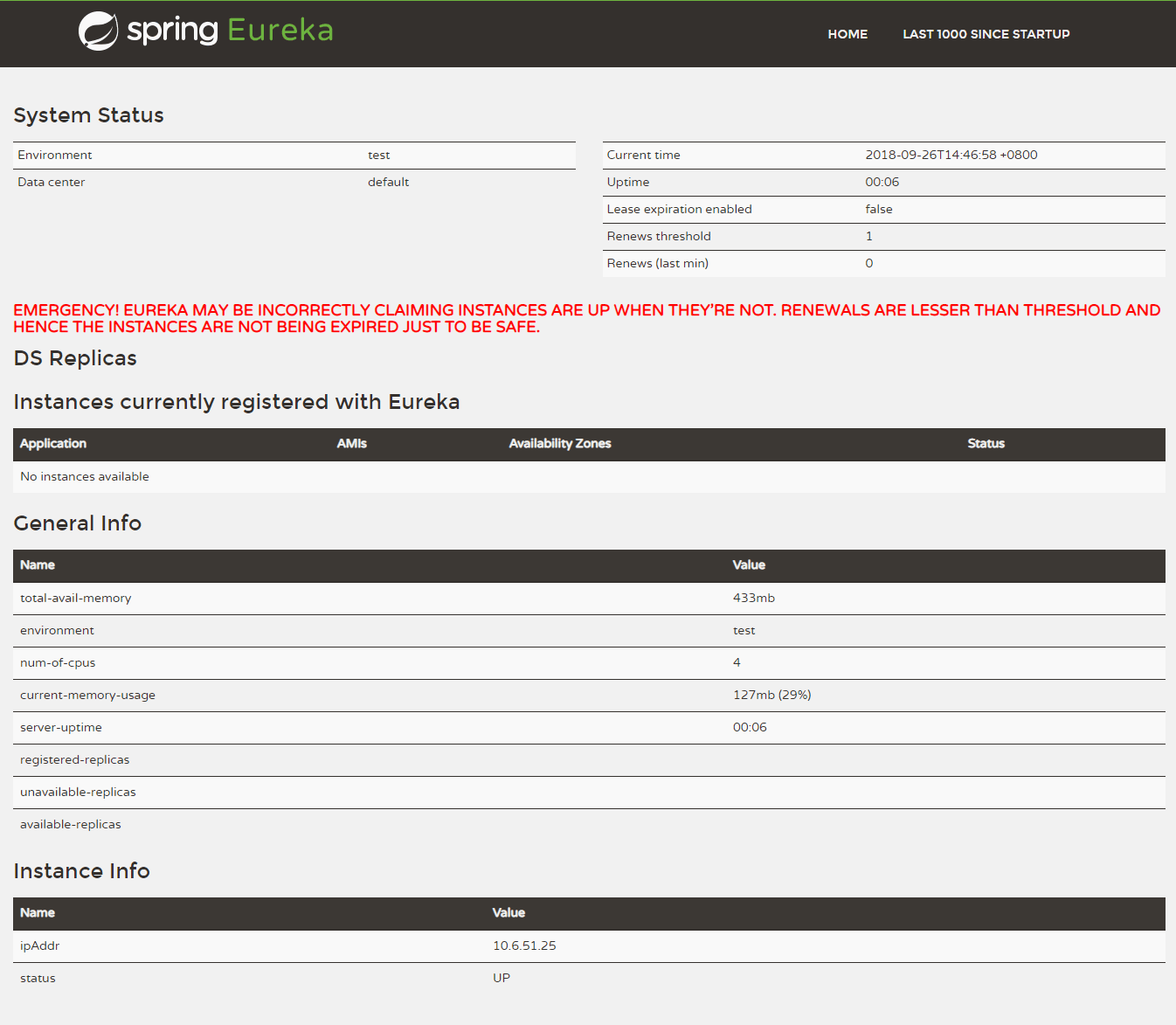This screenshot has width=1176, height=1025.
Task: Select the Renews (last min) label
Action: pos(657,263)
